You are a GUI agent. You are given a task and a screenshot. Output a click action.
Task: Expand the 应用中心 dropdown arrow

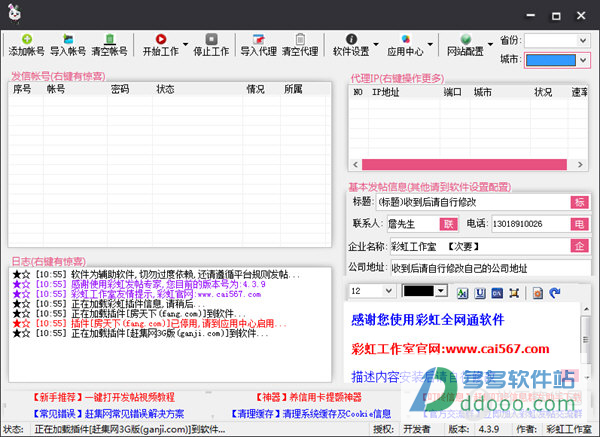[x=430, y=44]
